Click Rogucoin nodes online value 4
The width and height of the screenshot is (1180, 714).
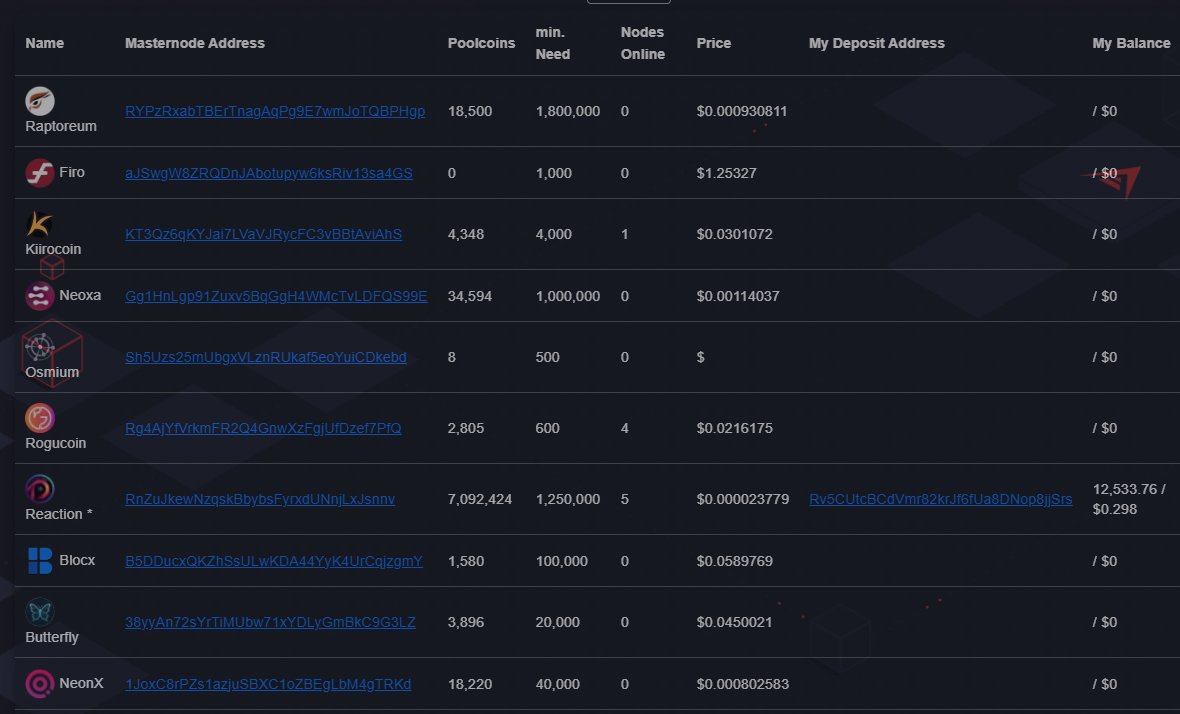point(625,428)
